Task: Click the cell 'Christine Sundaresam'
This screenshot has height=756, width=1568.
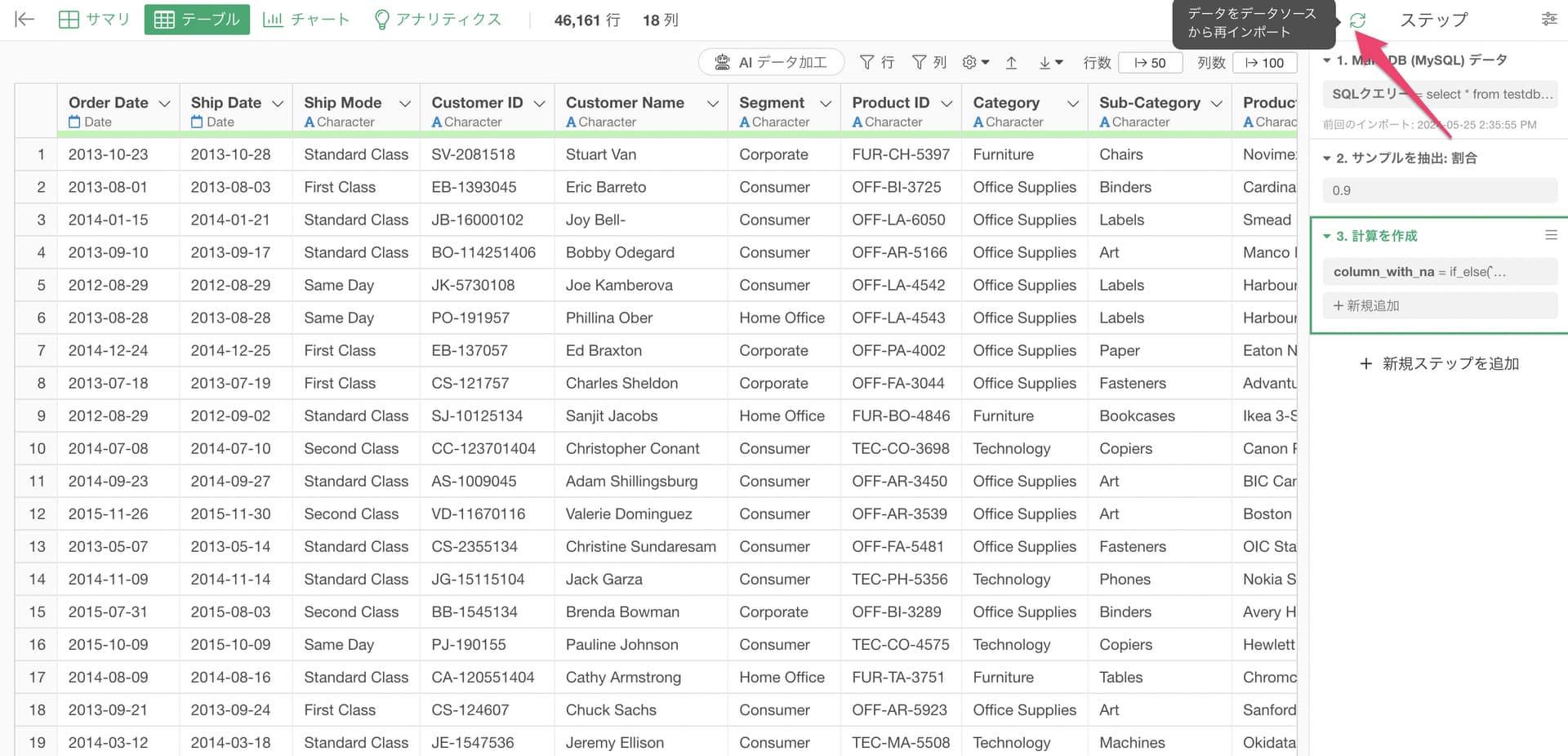Action: (641, 546)
